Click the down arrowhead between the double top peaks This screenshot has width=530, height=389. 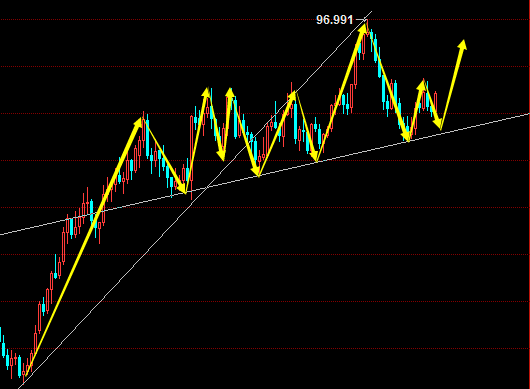(221, 155)
